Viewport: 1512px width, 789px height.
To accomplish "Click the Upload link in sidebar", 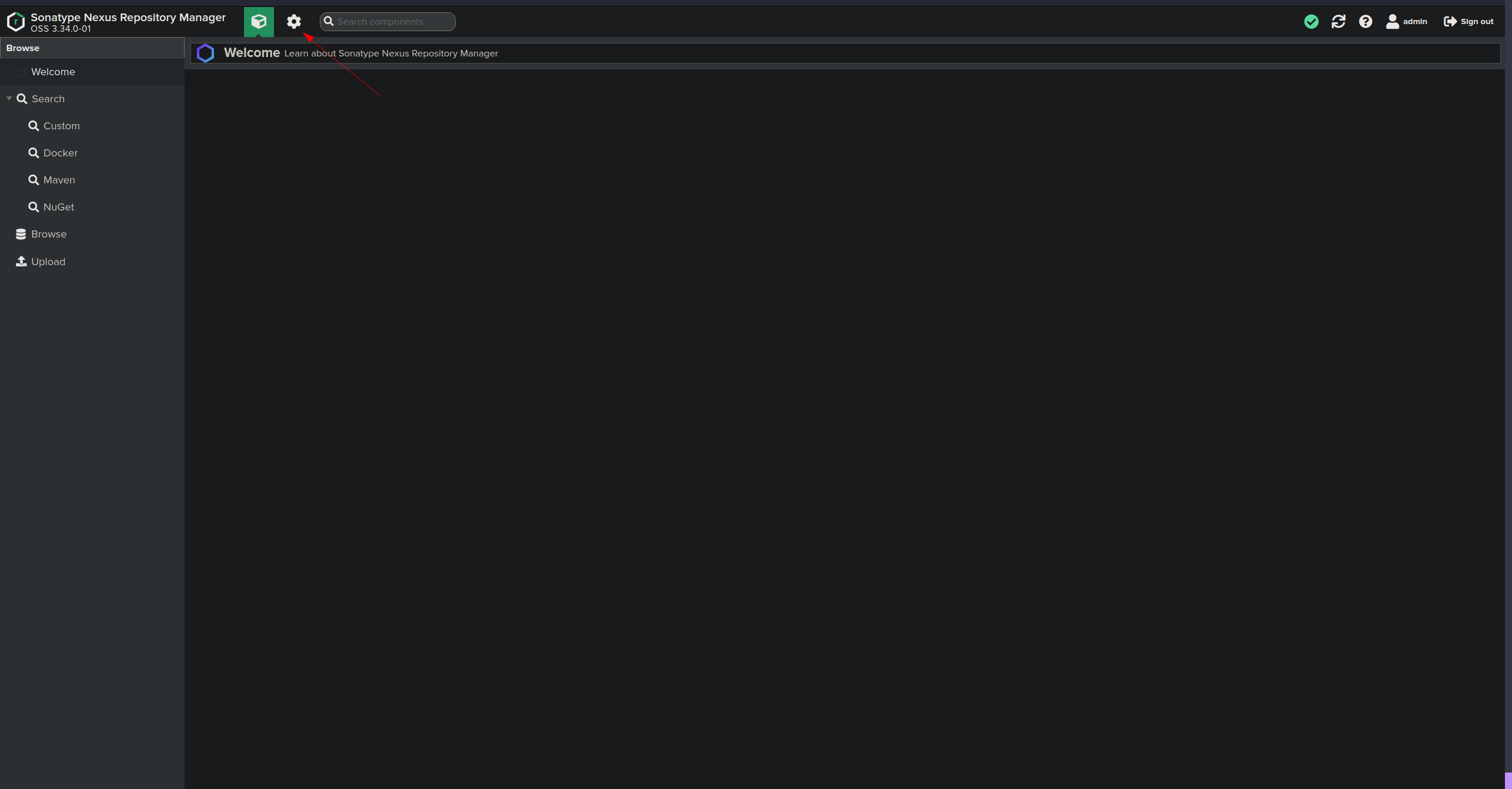I will [48, 261].
